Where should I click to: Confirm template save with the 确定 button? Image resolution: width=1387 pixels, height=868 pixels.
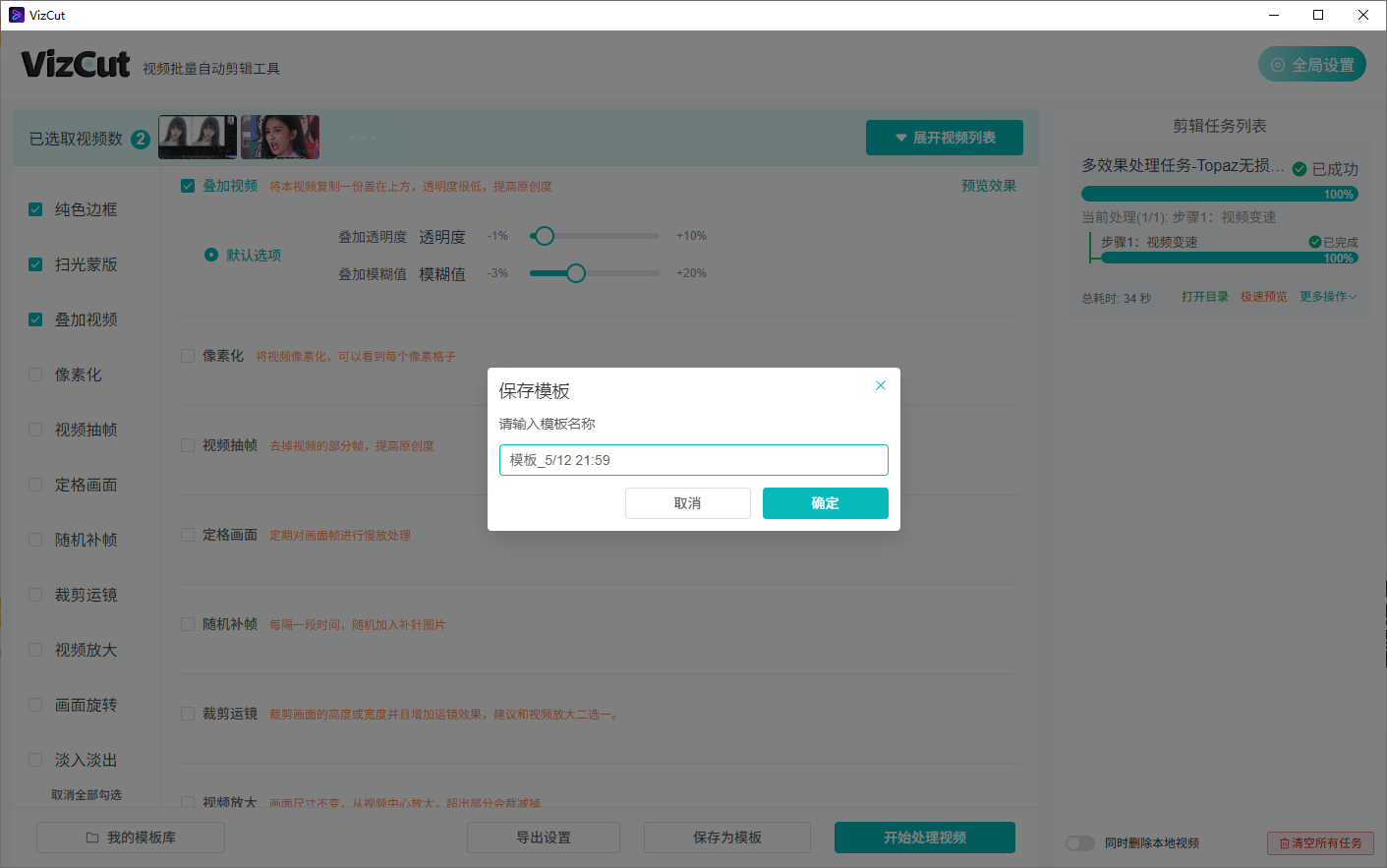click(x=825, y=502)
